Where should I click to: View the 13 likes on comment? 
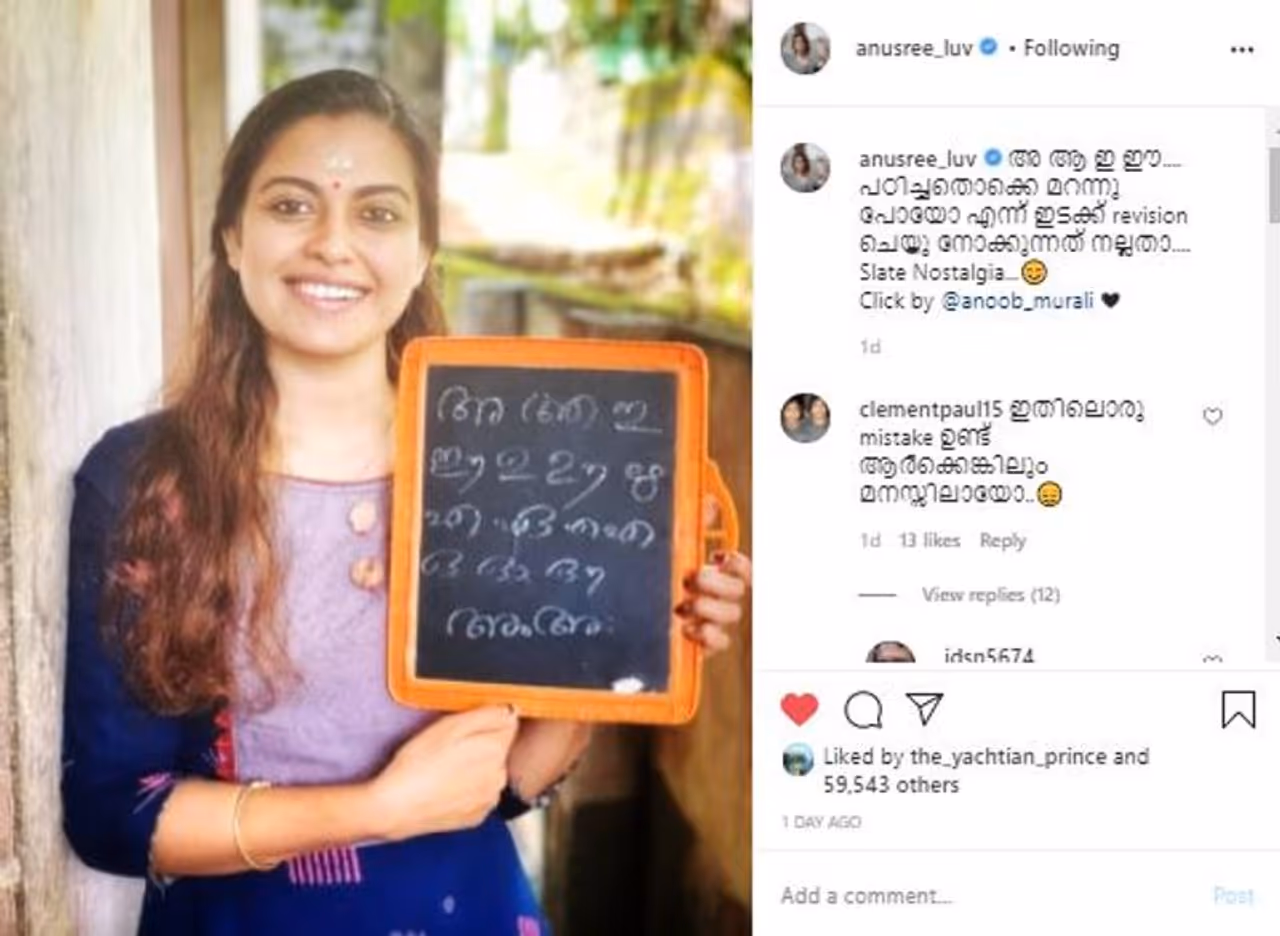(929, 540)
